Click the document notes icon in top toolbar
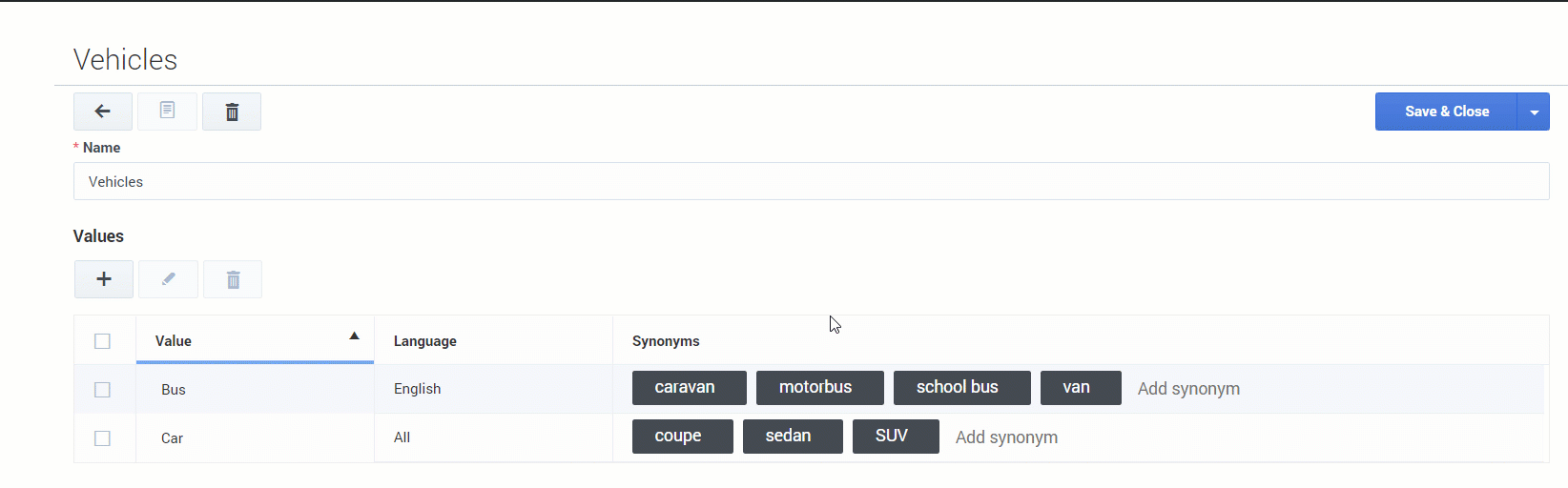The height and width of the screenshot is (488, 1568). coord(167,112)
